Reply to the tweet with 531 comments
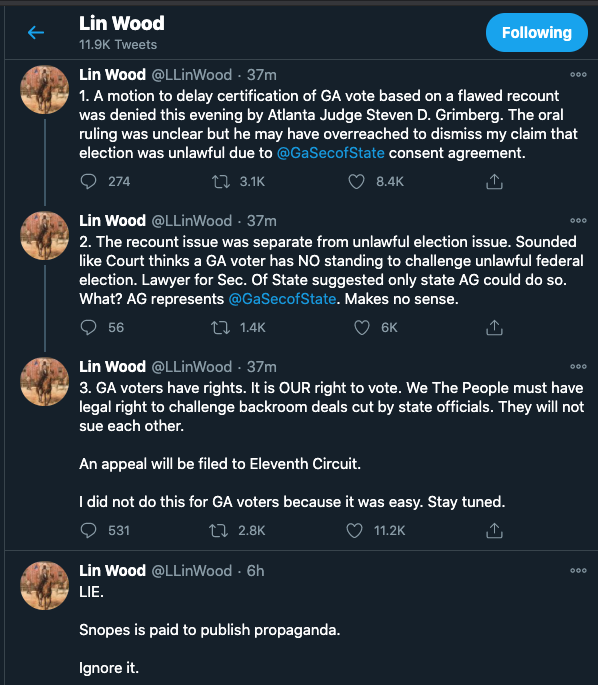This screenshot has width=598, height=685. coord(88,530)
